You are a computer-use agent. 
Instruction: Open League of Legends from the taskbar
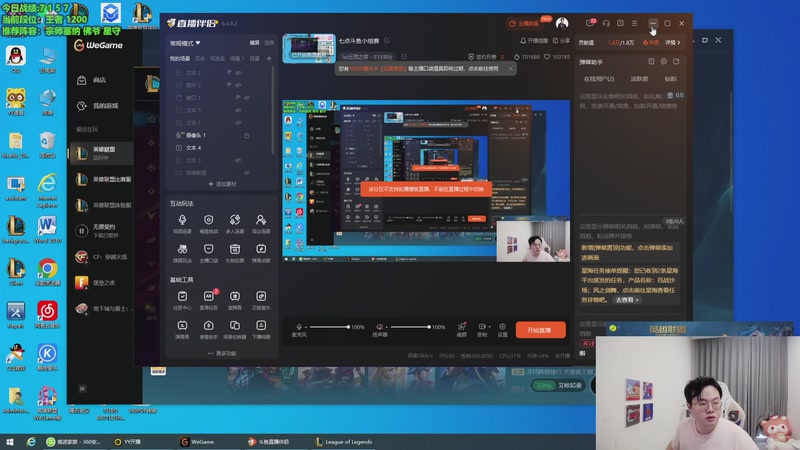point(344,442)
